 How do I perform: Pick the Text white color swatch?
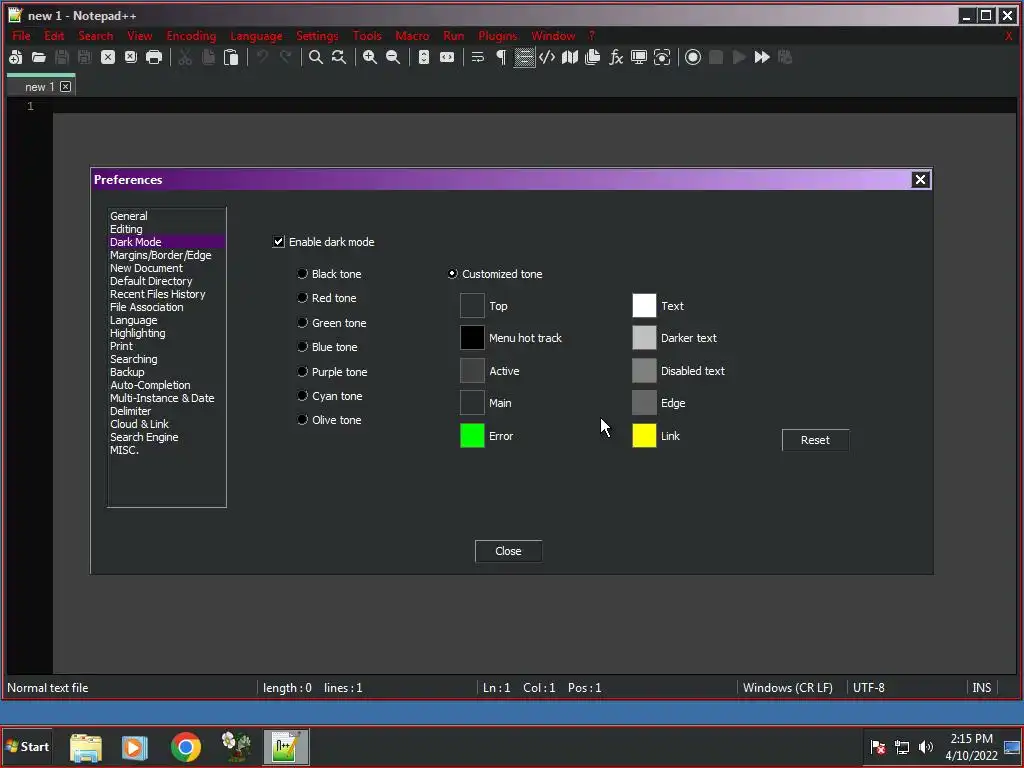pyautogui.click(x=644, y=306)
